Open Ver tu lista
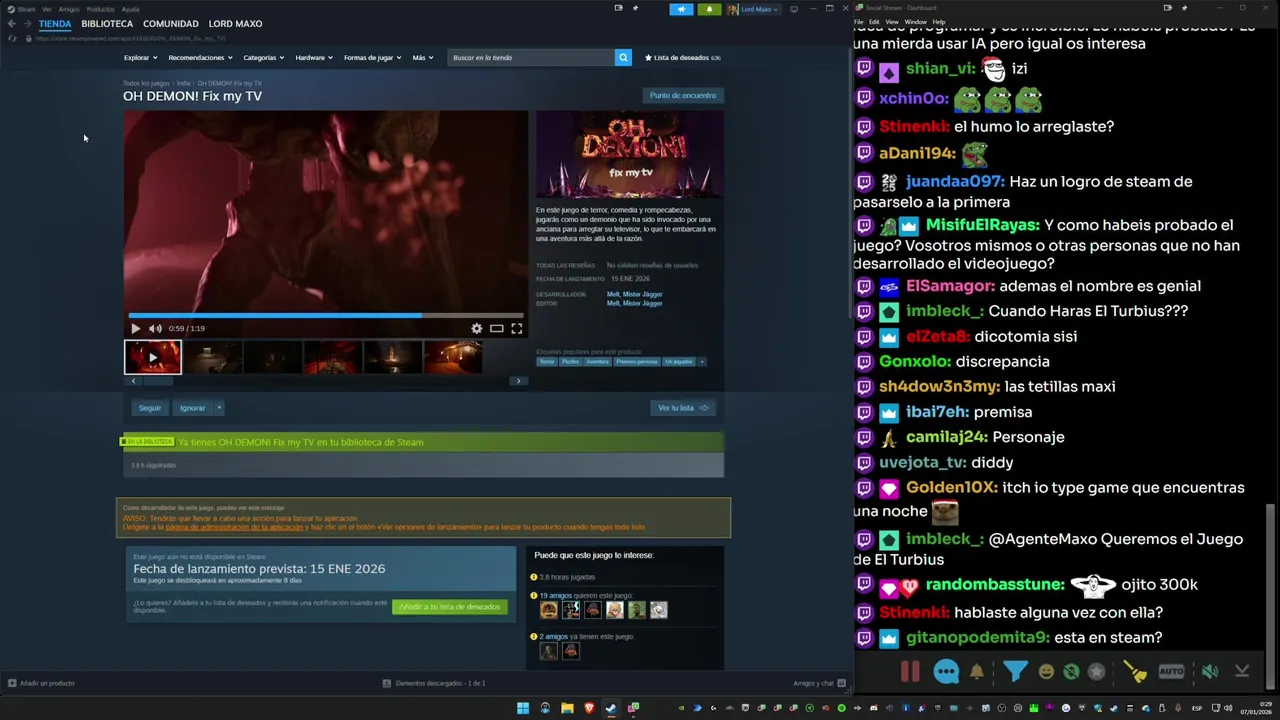The width and height of the screenshot is (1280, 720). (x=683, y=408)
